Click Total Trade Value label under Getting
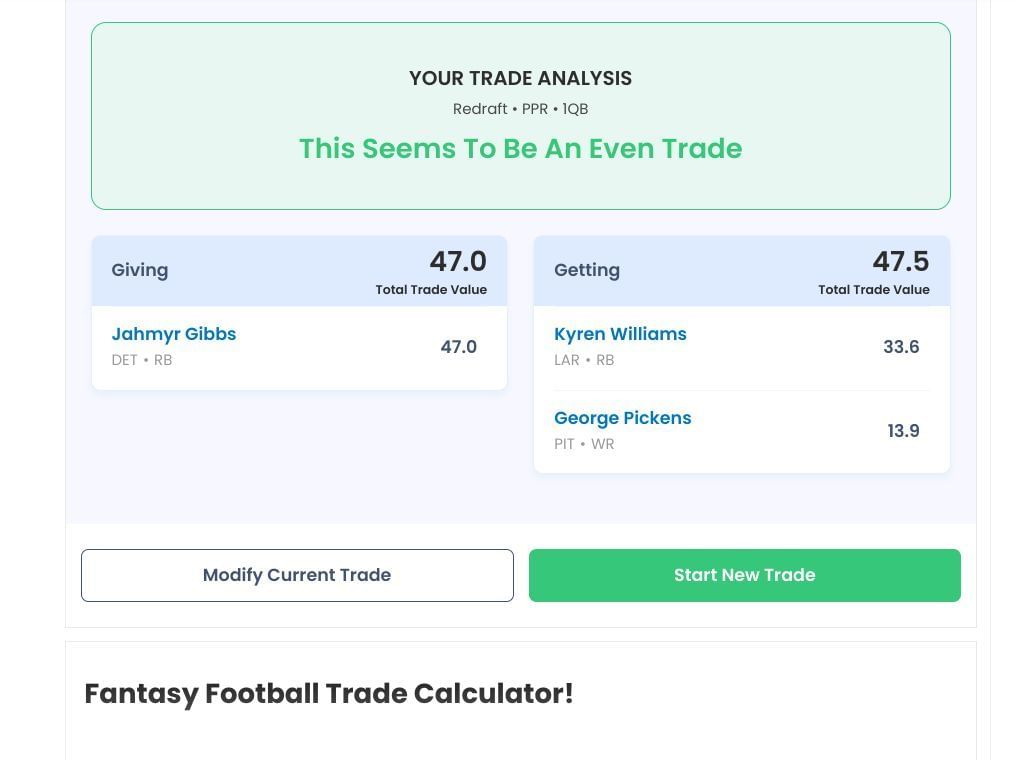 873,290
